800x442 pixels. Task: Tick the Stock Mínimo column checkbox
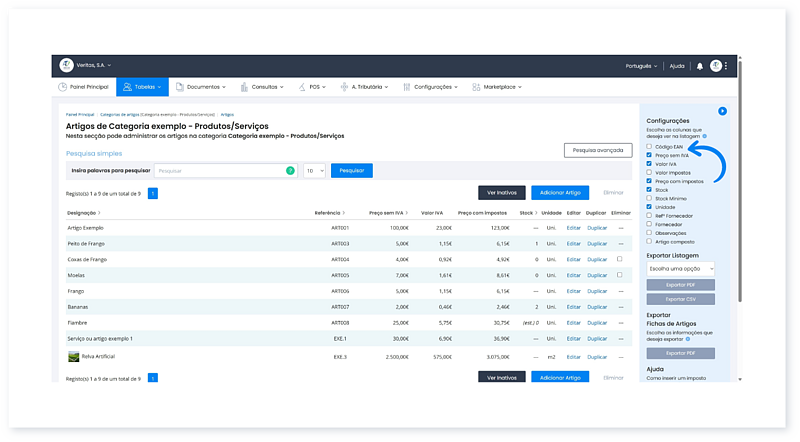point(650,198)
